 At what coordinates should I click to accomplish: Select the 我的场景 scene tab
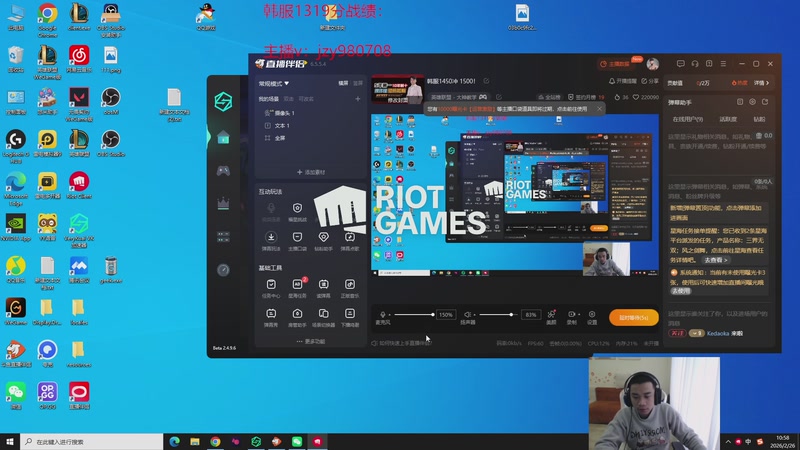pos(269,99)
